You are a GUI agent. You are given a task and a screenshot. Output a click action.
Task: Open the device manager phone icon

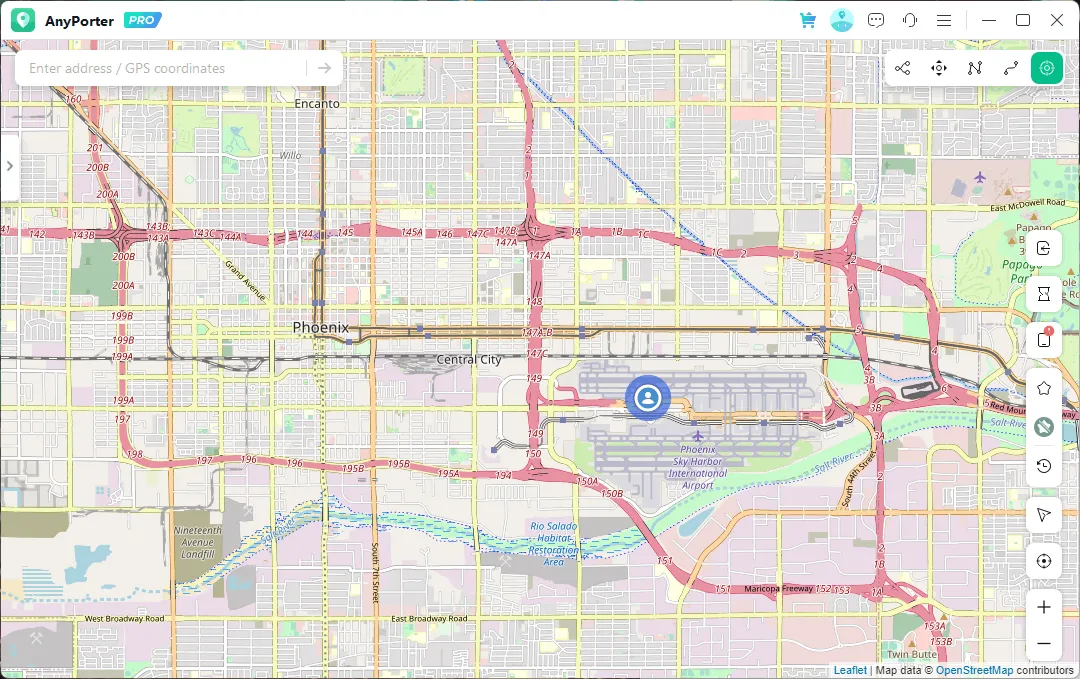(x=1044, y=340)
